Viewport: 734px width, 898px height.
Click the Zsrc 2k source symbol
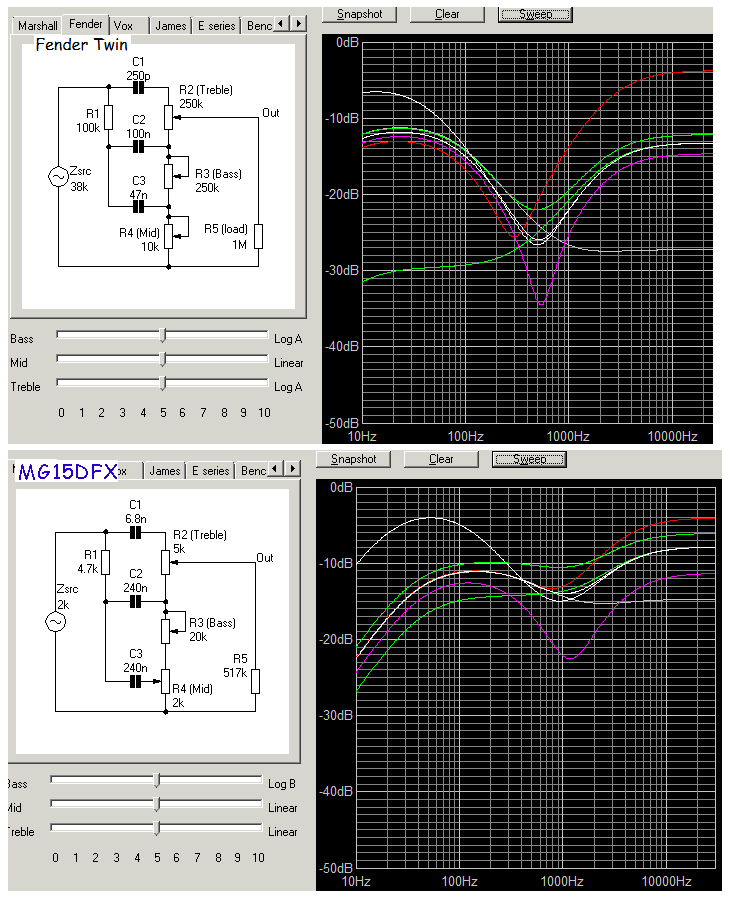click(x=56, y=622)
